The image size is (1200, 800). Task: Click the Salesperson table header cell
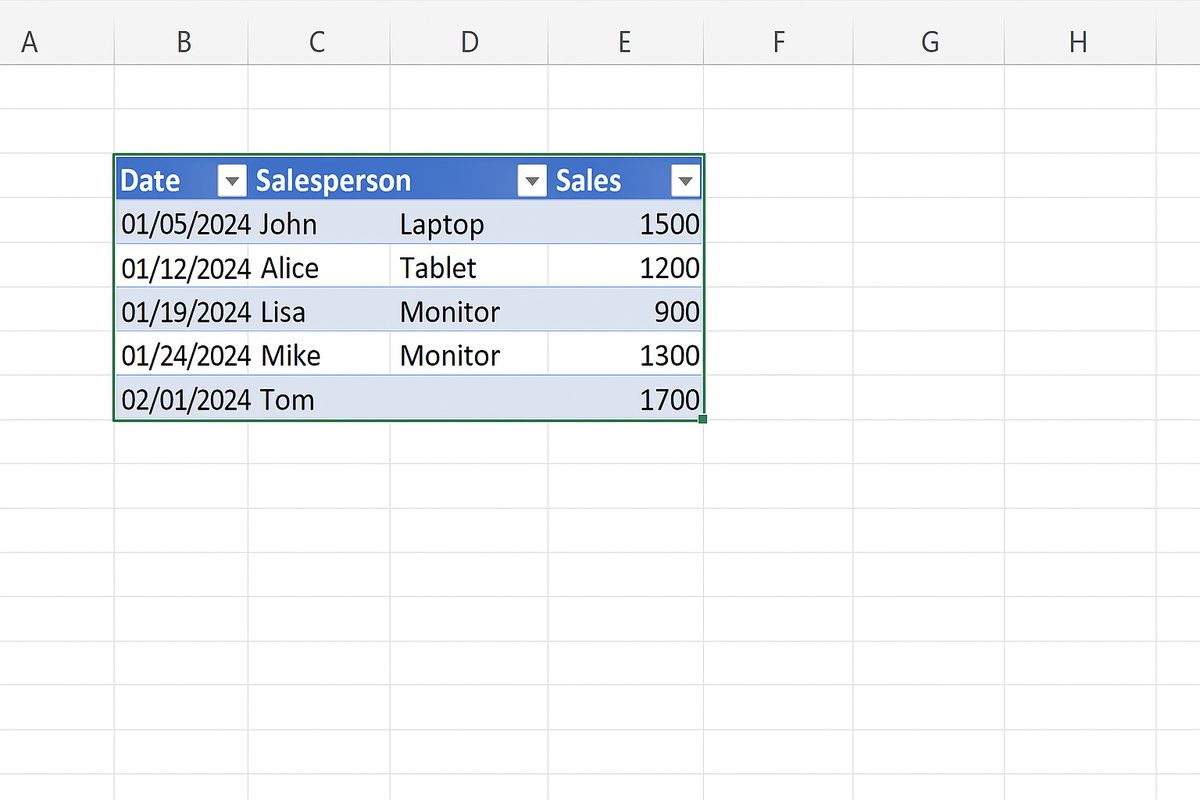[x=398, y=180]
